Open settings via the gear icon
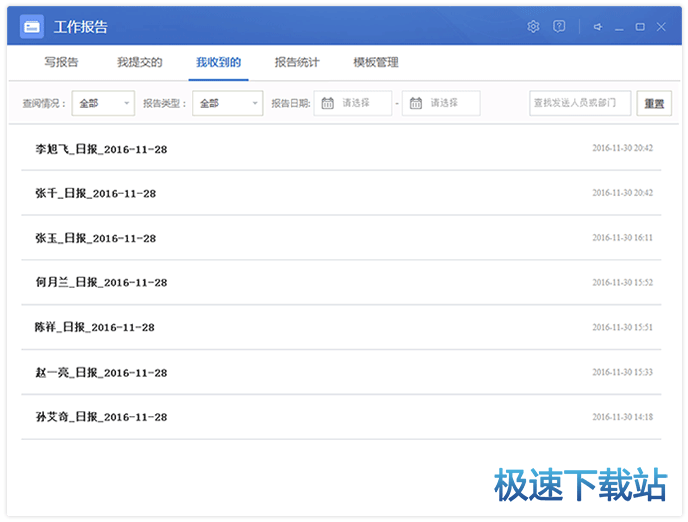 pyautogui.click(x=533, y=27)
